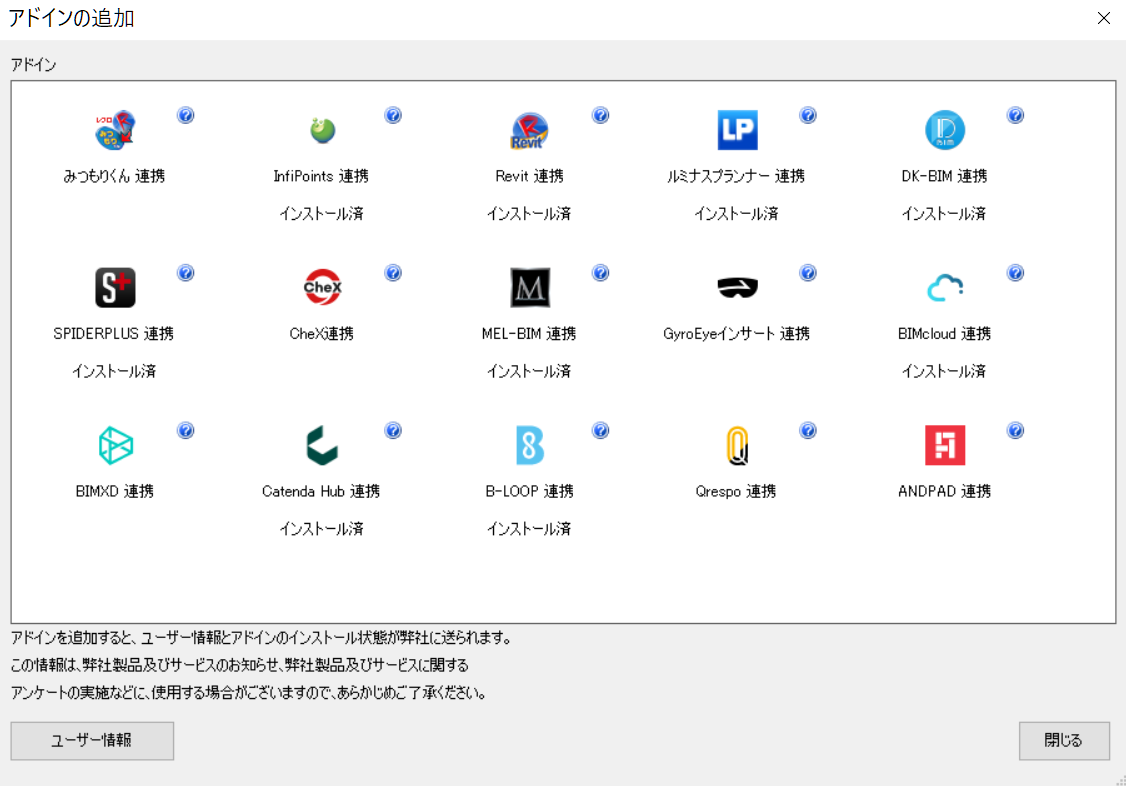Click the Revit 連携 label
The image size is (1126, 786).
(529, 177)
